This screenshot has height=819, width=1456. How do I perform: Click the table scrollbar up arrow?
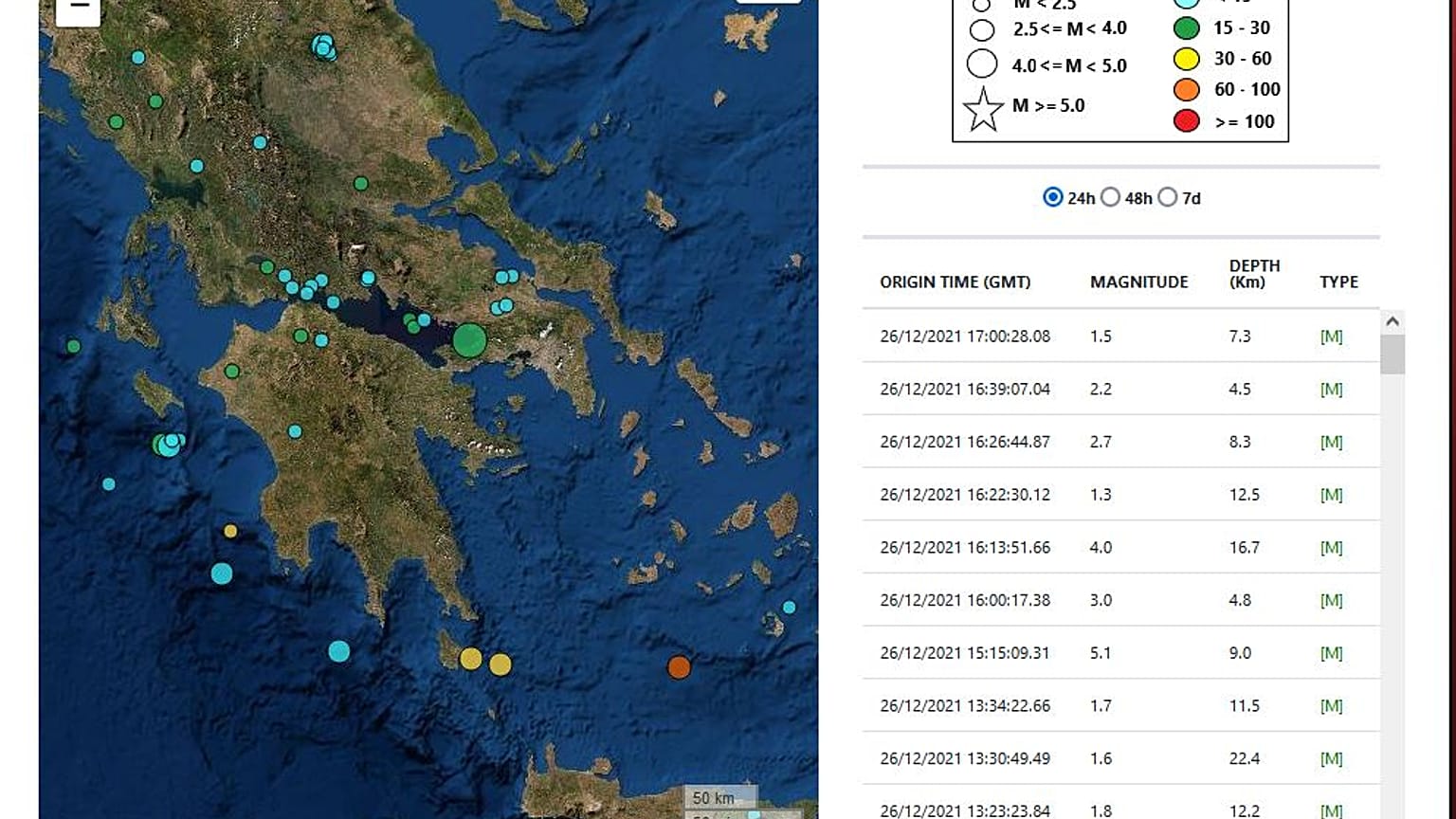pos(1392,321)
